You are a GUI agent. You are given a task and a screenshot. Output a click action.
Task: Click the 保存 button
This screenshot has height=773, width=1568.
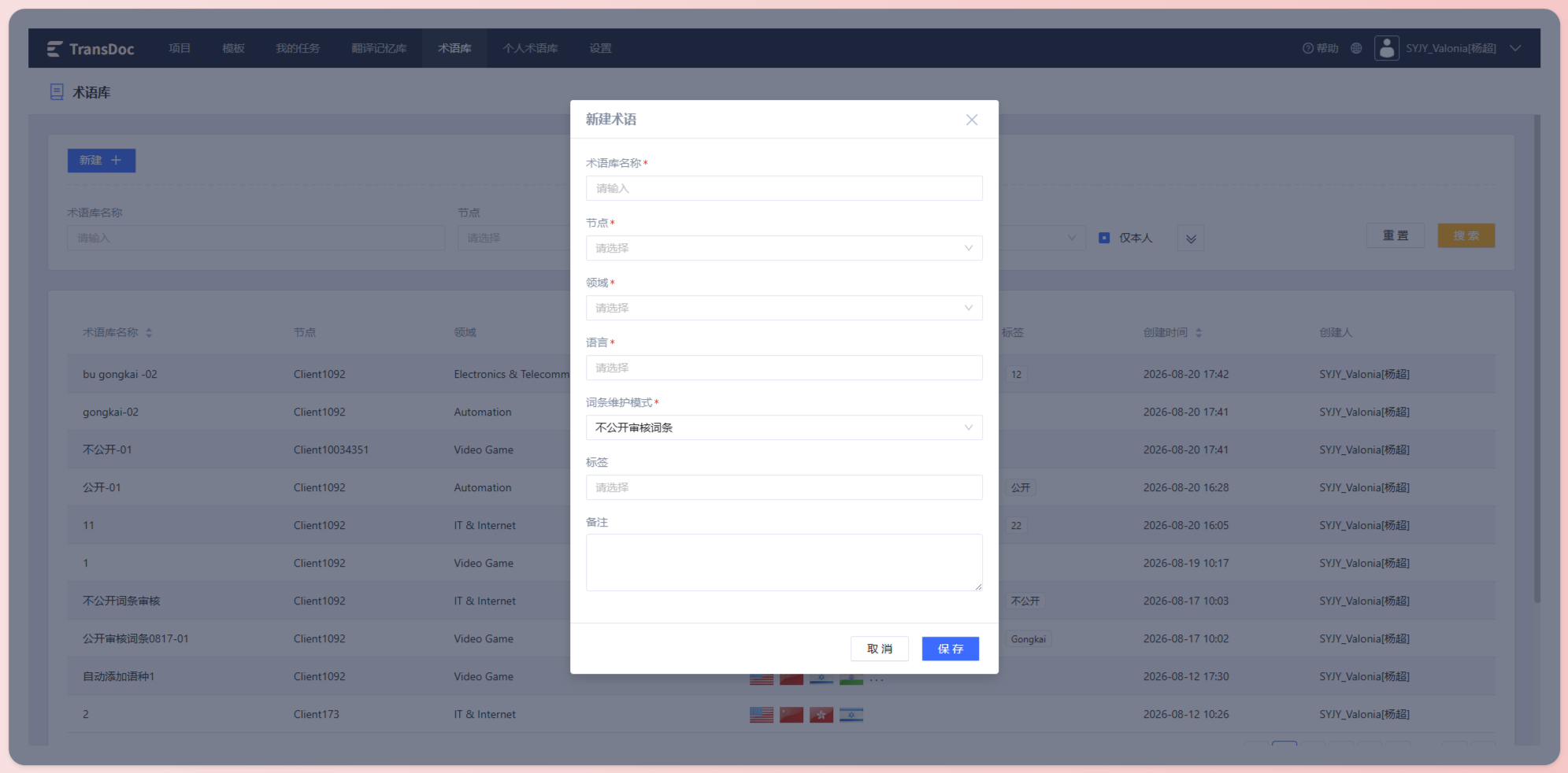[x=951, y=649]
